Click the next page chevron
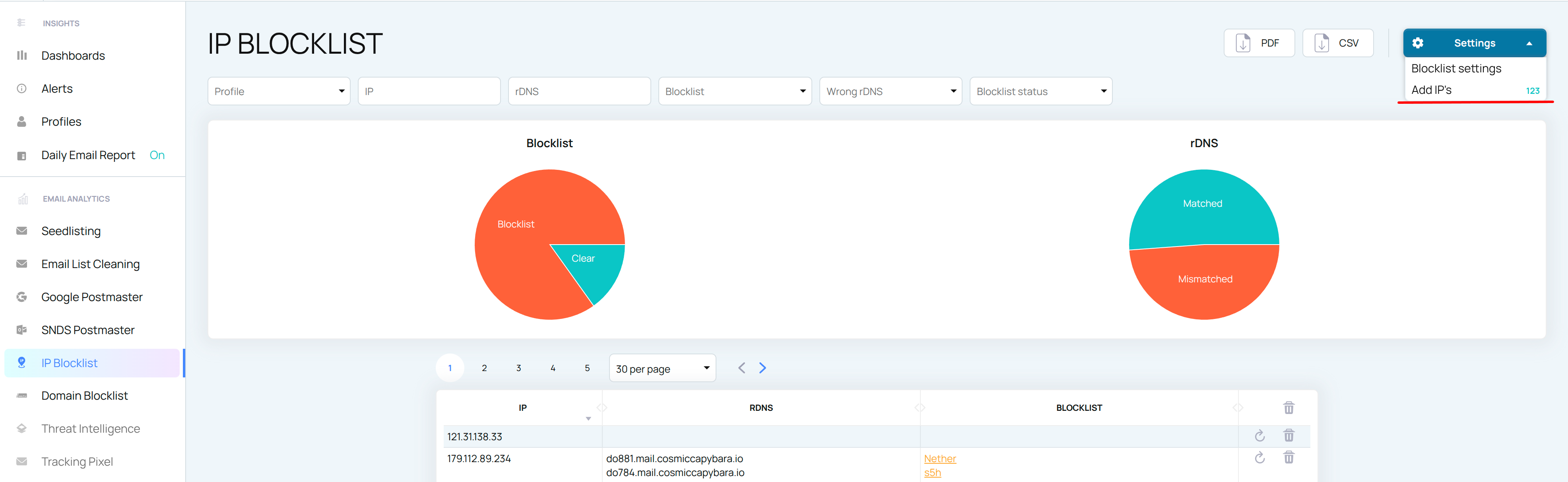Screen dimensions: 1568x482 (x=763, y=367)
